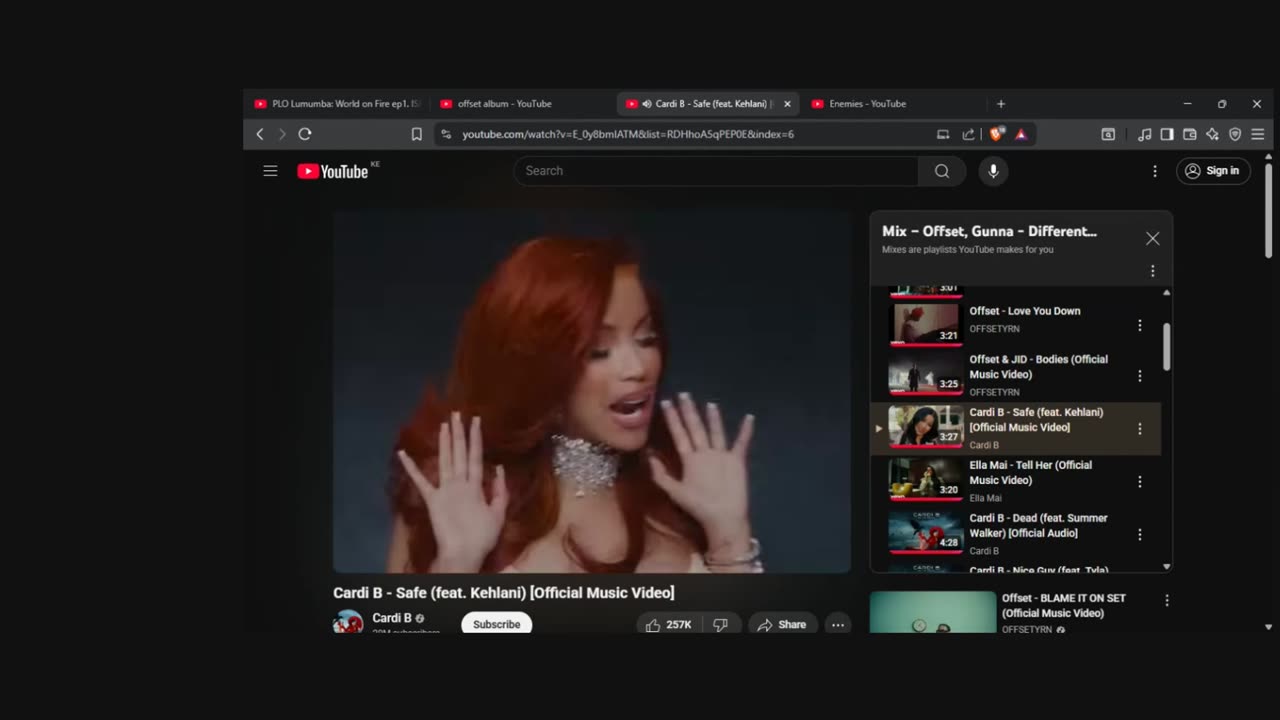Switch to the offset album - YouTube tab

click(x=520, y=104)
